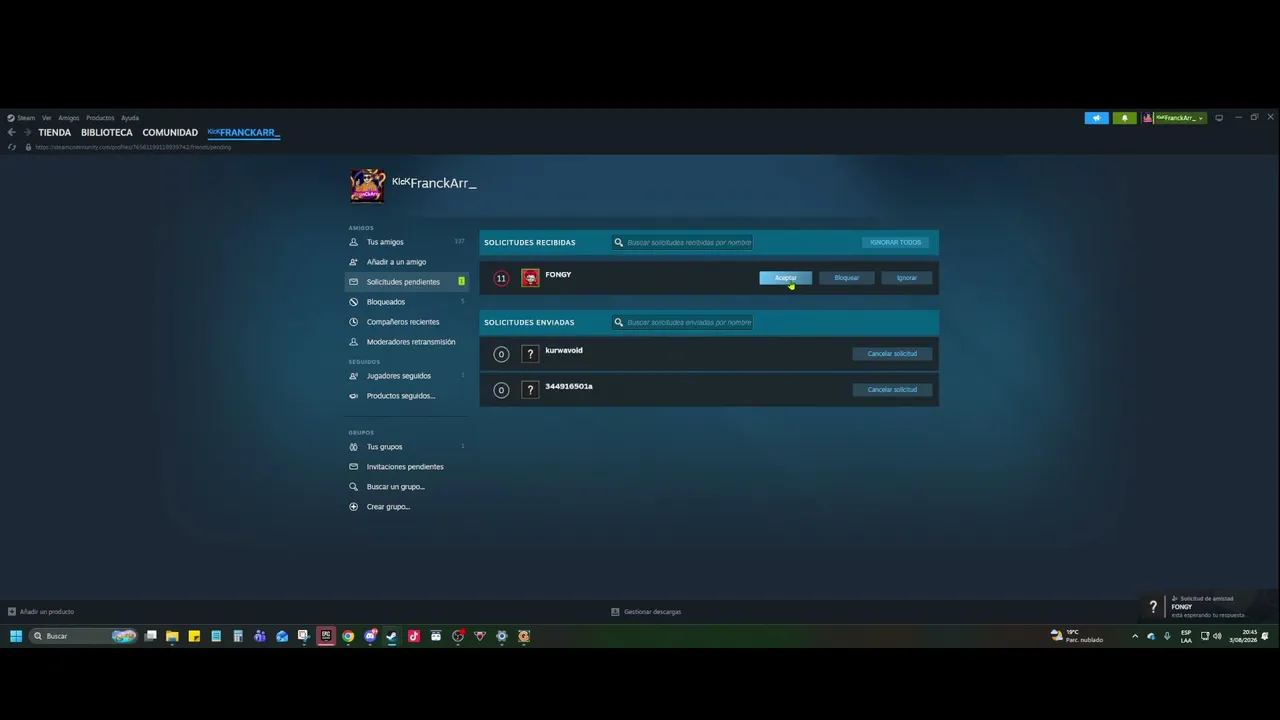Image resolution: width=1280 pixels, height=720 pixels.
Task: Select Solicitudes pendientes in sidebar
Action: 406,282
